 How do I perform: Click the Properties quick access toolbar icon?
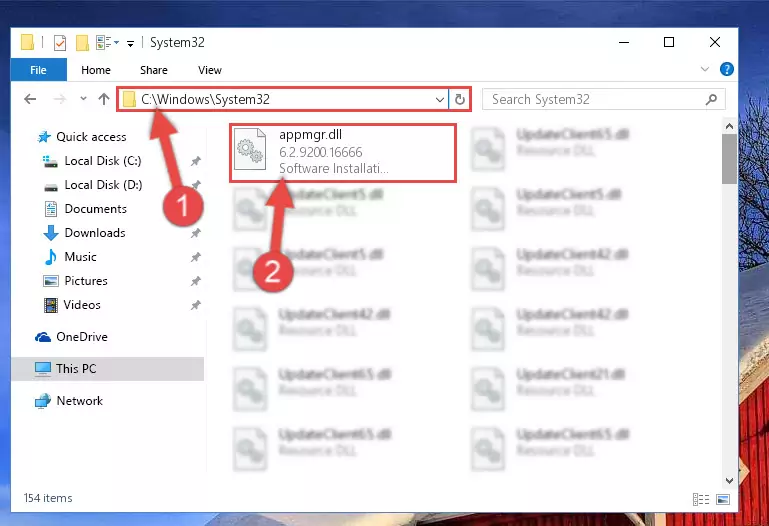(x=60, y=43)
